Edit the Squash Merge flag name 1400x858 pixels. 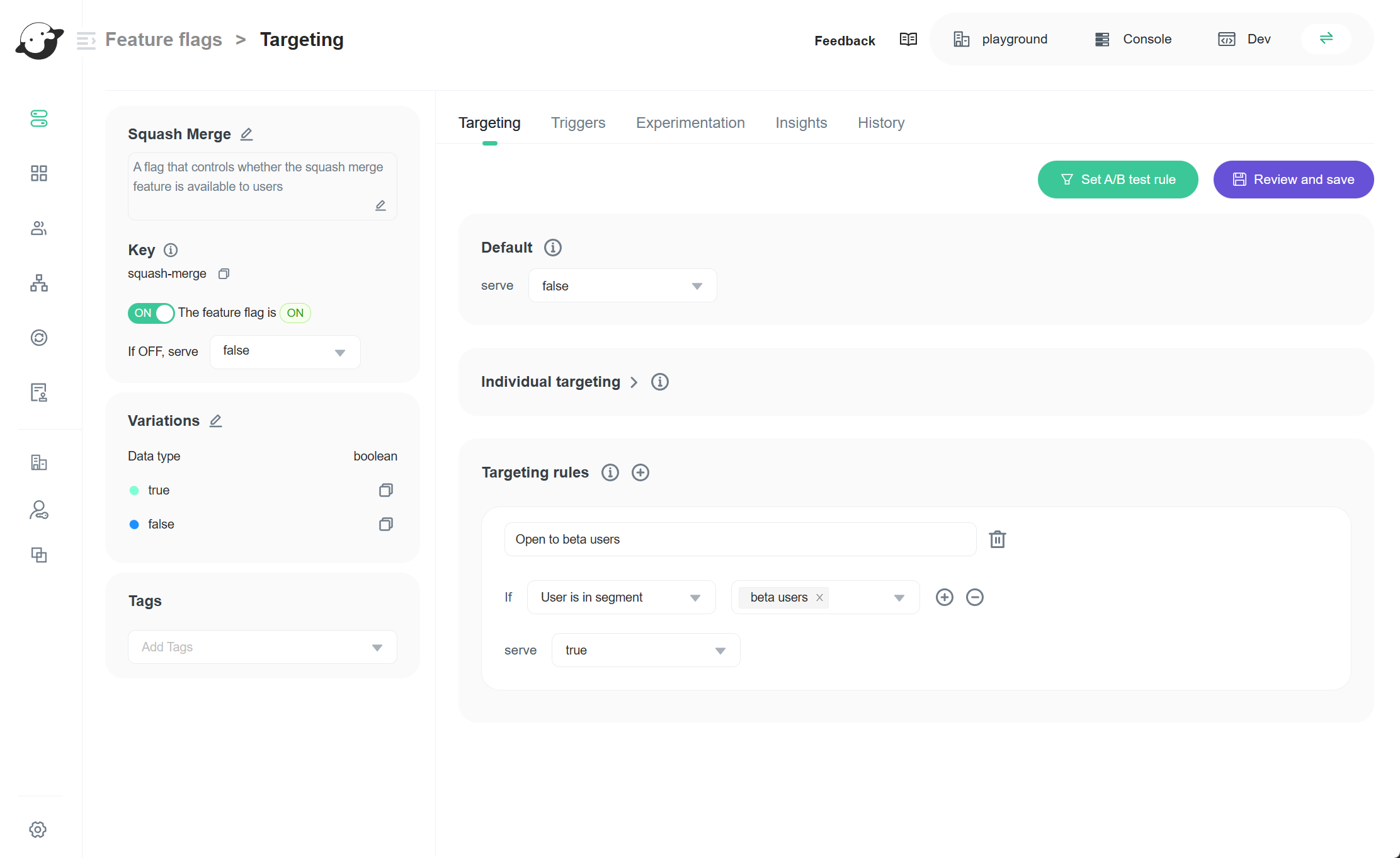click(247, 134)
